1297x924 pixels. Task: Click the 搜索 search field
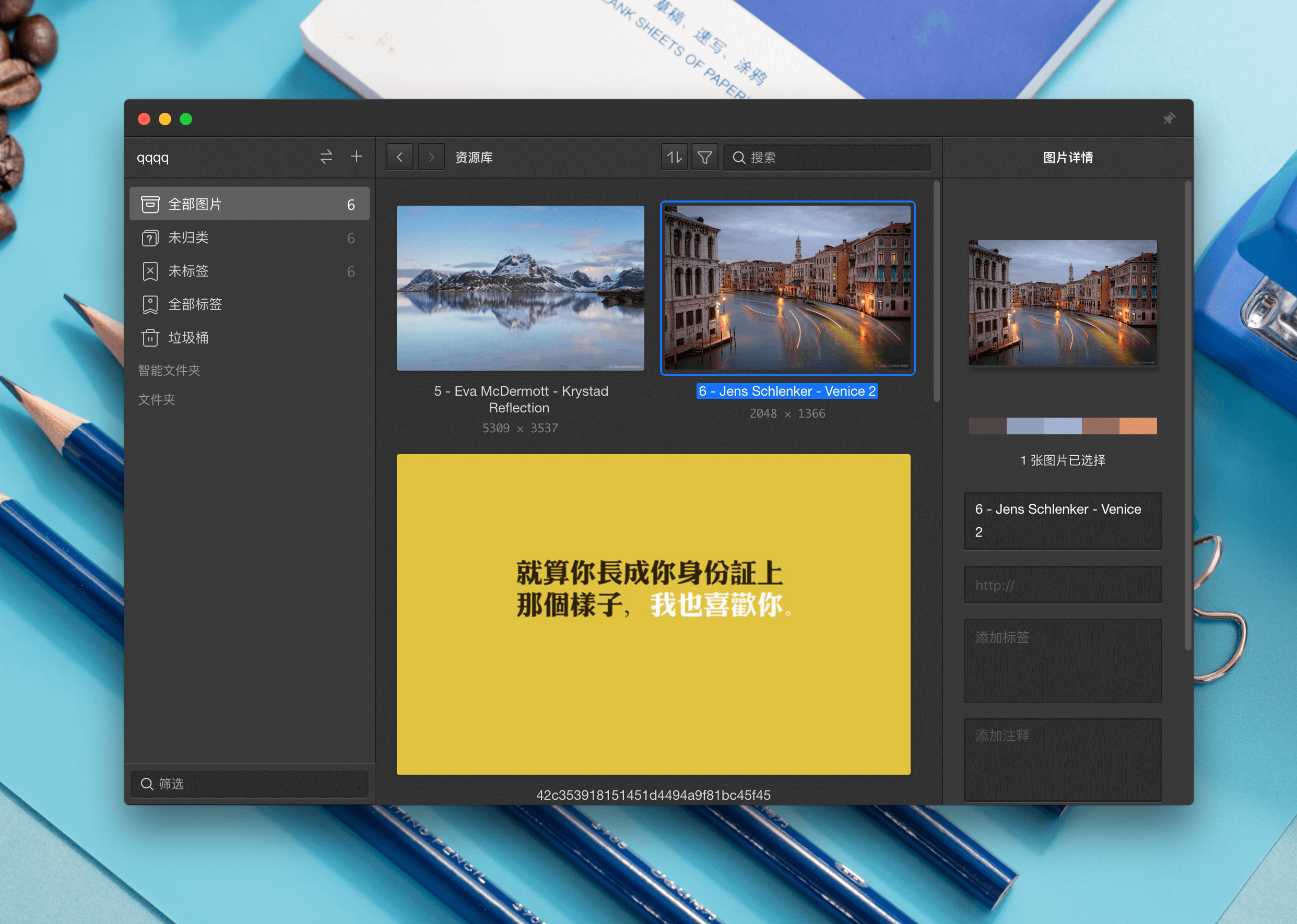[827, 158]
